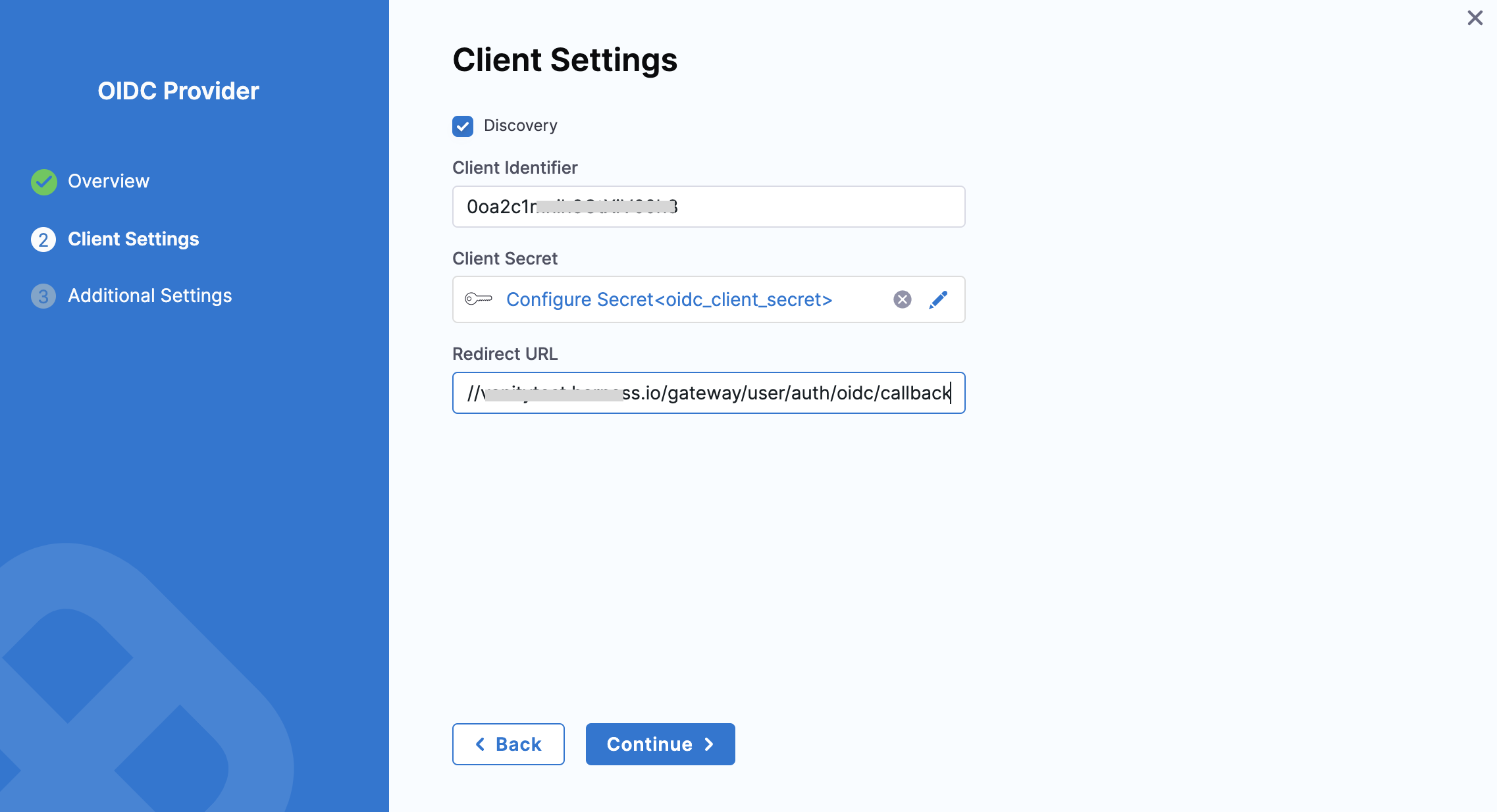Click the step 3 number circle

tap(43, 296)
